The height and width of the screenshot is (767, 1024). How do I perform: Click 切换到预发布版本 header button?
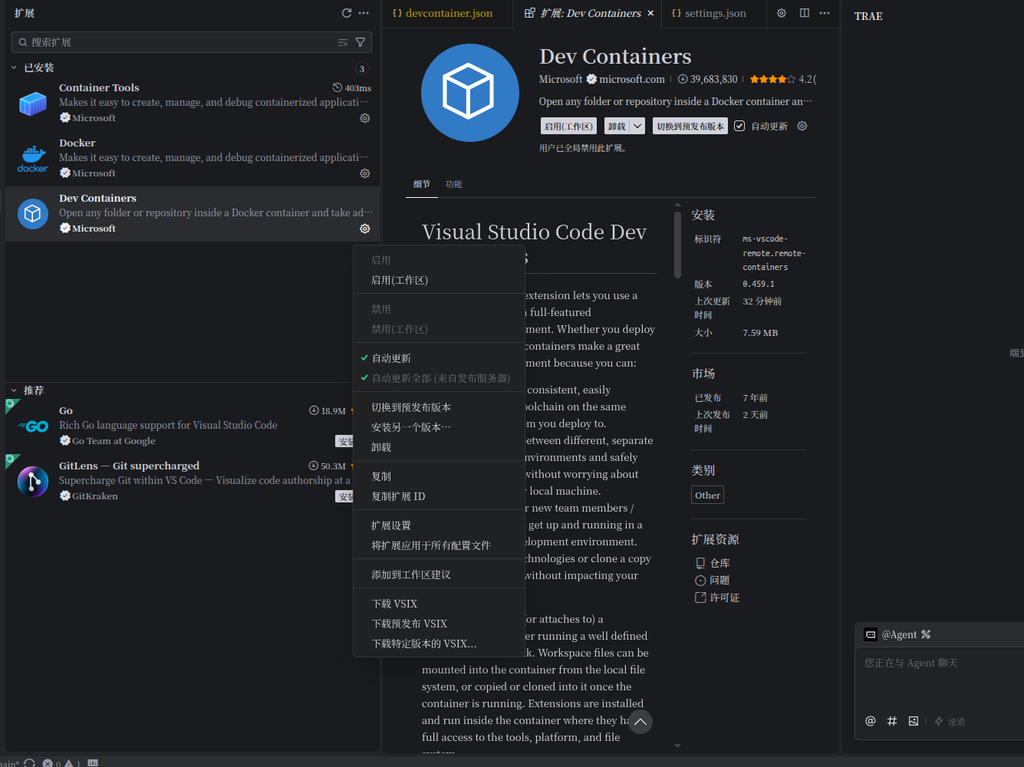[690, 126]
